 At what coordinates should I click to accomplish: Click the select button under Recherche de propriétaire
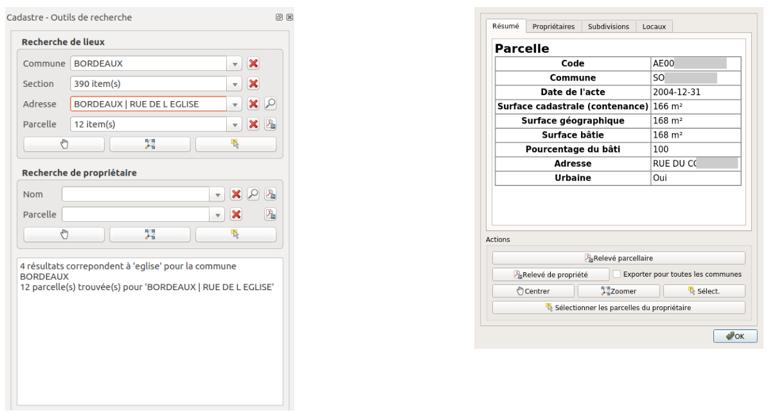pyautogui.click(x=235, y=234)
